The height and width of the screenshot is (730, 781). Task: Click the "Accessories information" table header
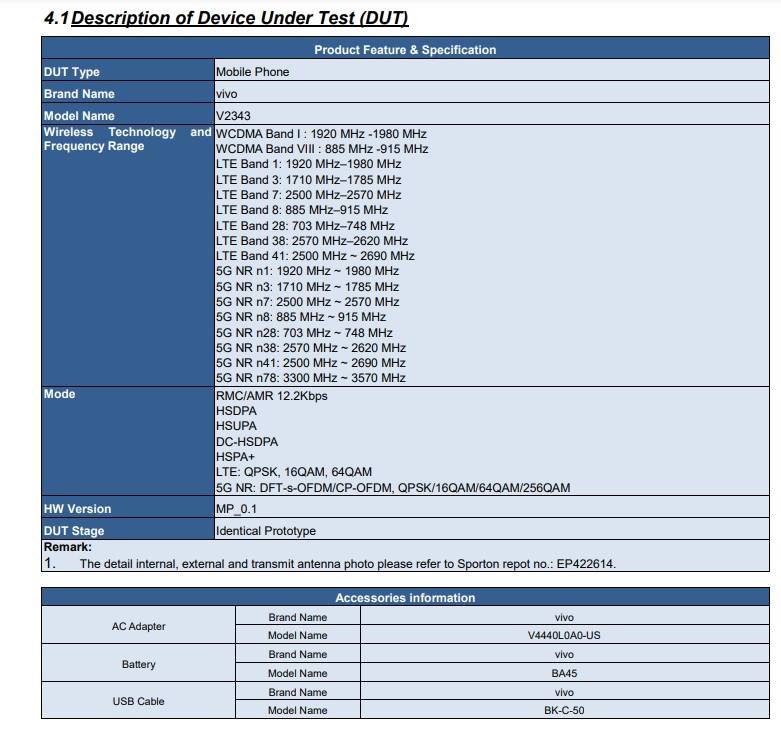point(405,598)
